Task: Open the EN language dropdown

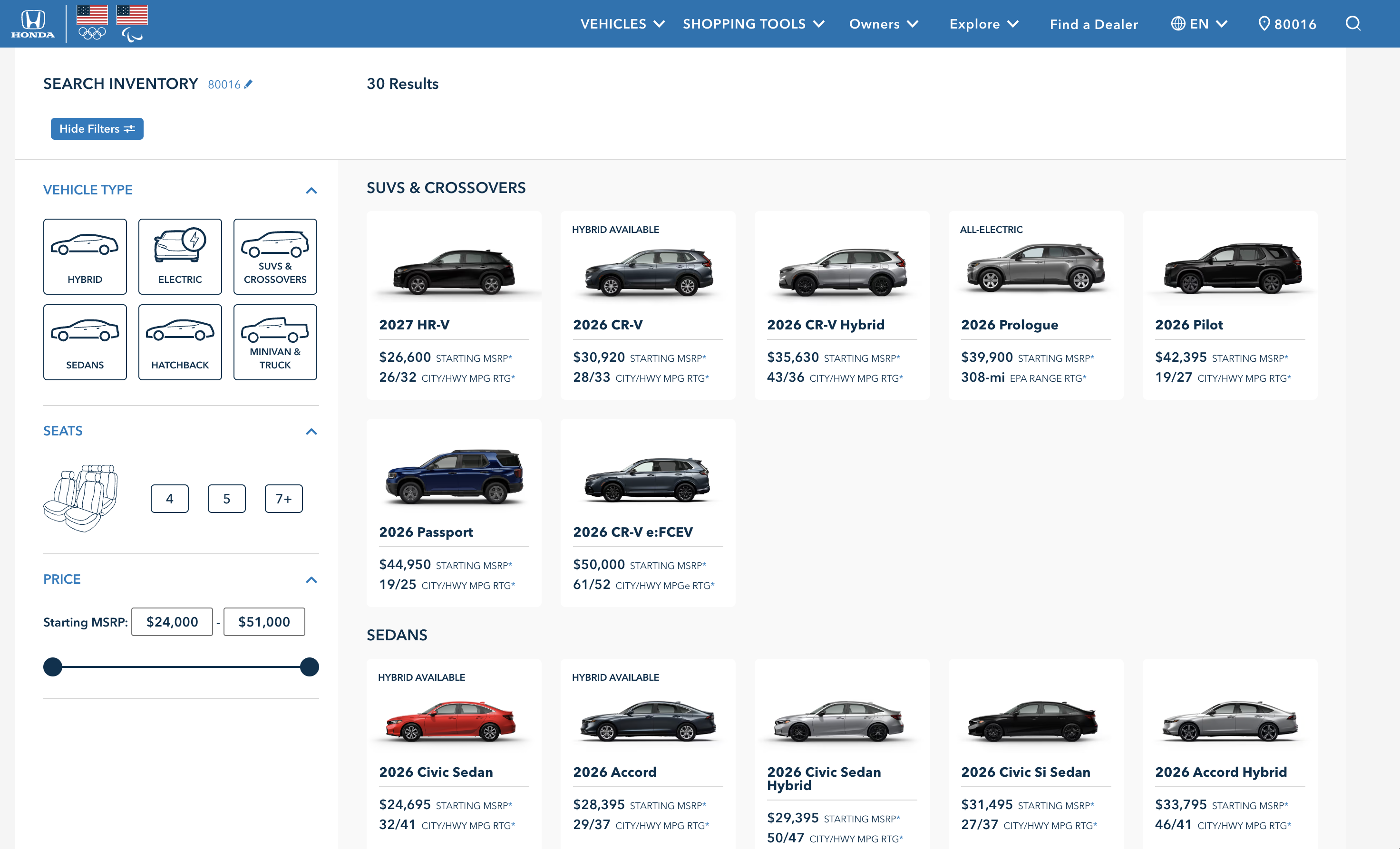Action: (x=1199, y=24)
